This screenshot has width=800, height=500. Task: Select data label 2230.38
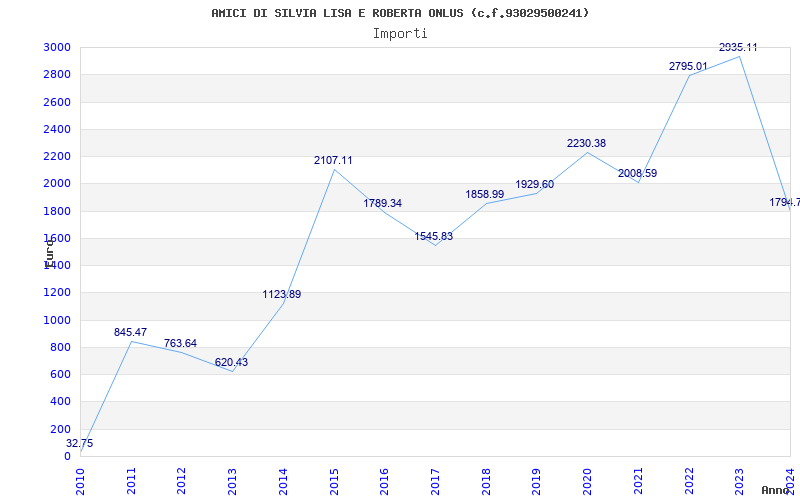tap(586, 143)
